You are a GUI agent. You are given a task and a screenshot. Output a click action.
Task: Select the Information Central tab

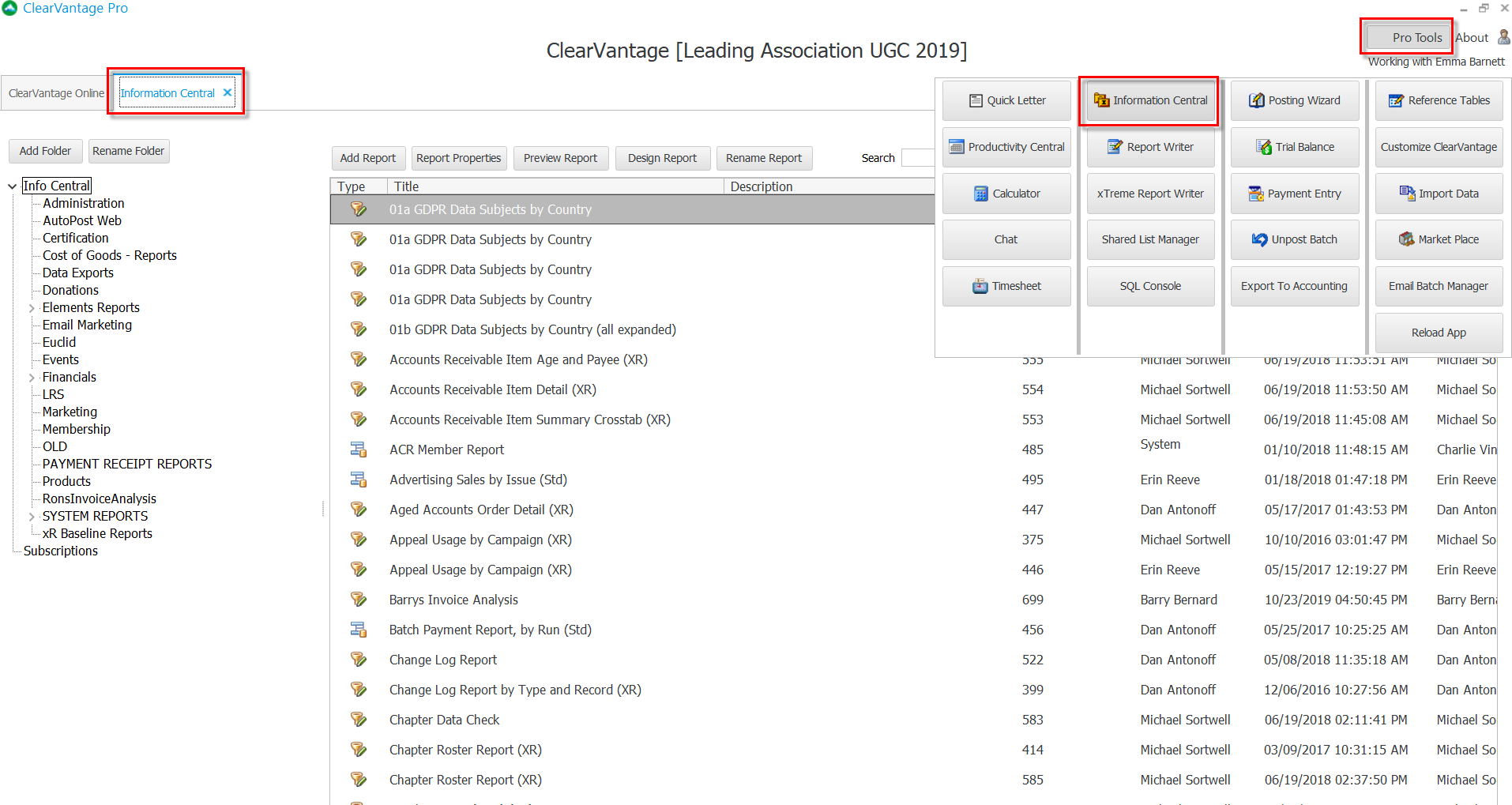tap(167, 93)
